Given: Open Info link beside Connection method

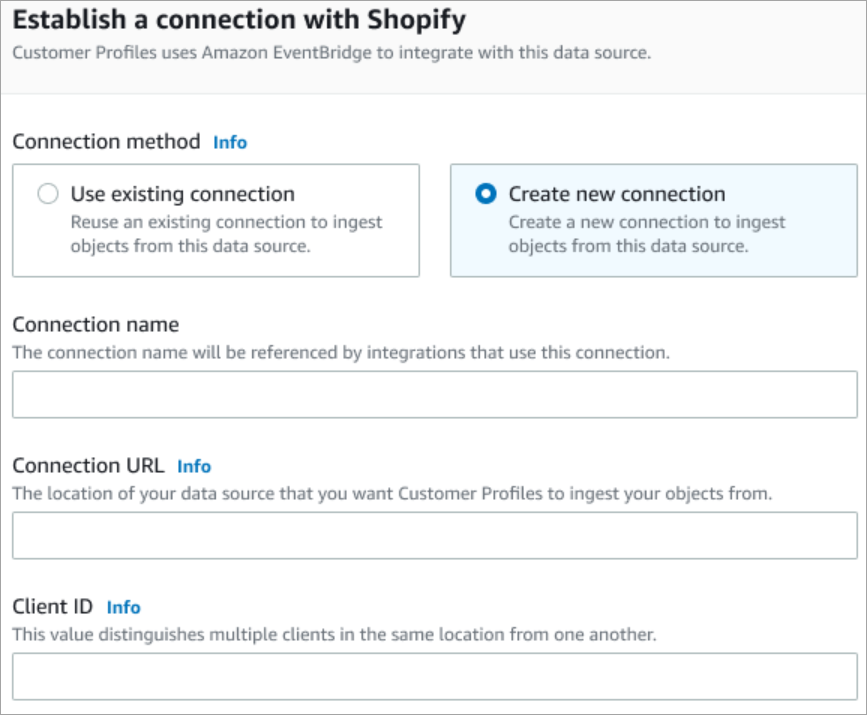Looking at the screenshot, I should coord(230,142).
